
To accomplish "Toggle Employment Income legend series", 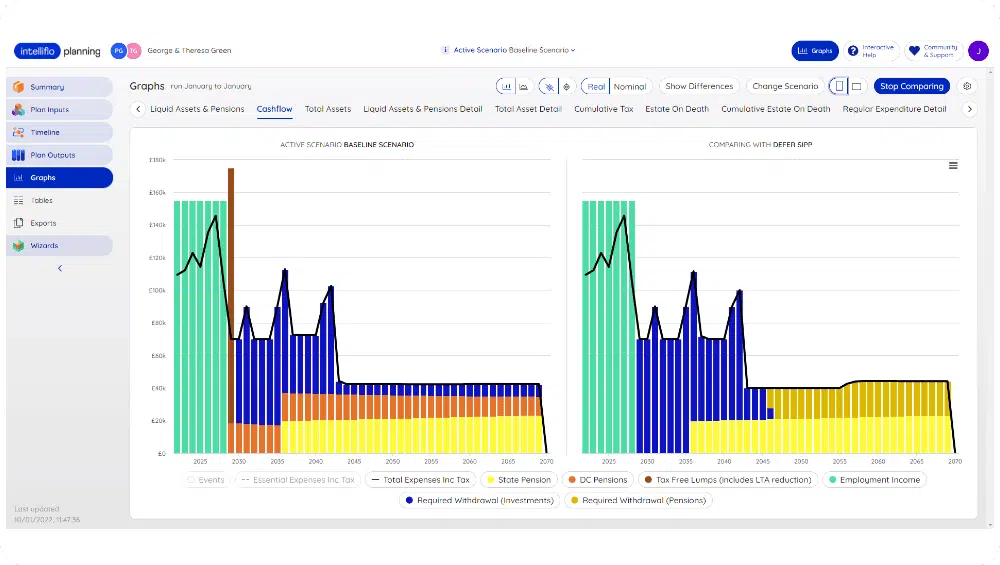I will point(874,480).
